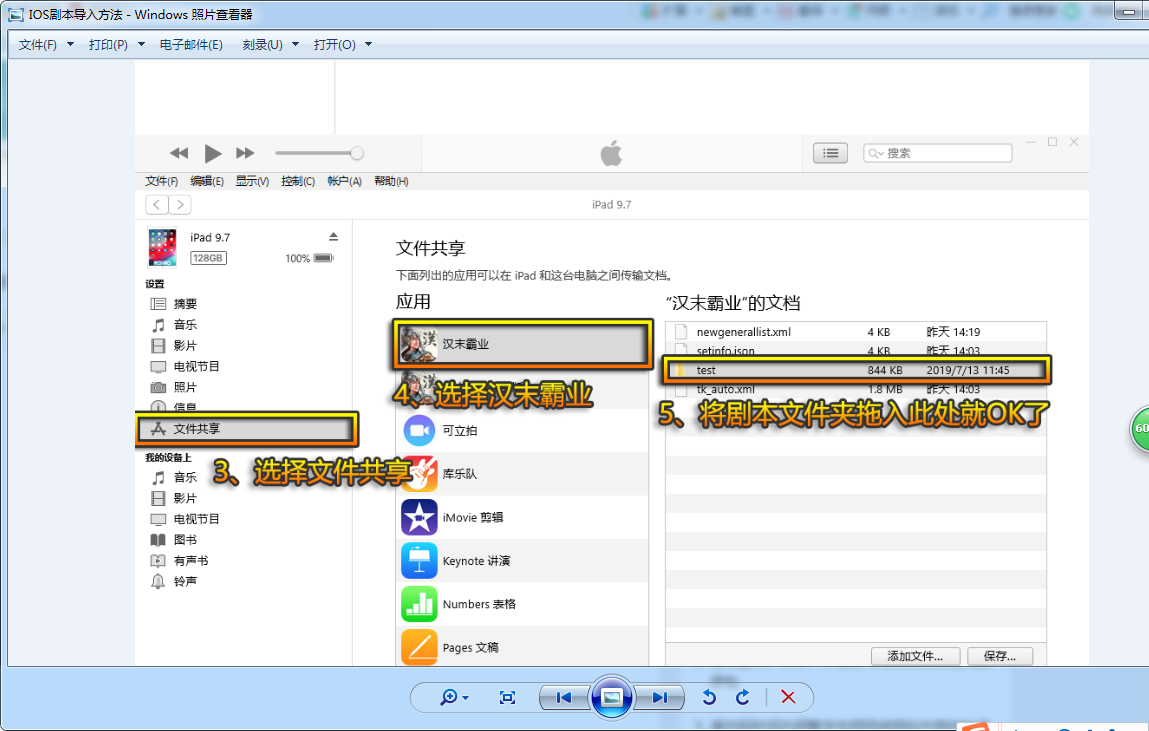
Task: Click the 添加文件... button
Action: 915,656
